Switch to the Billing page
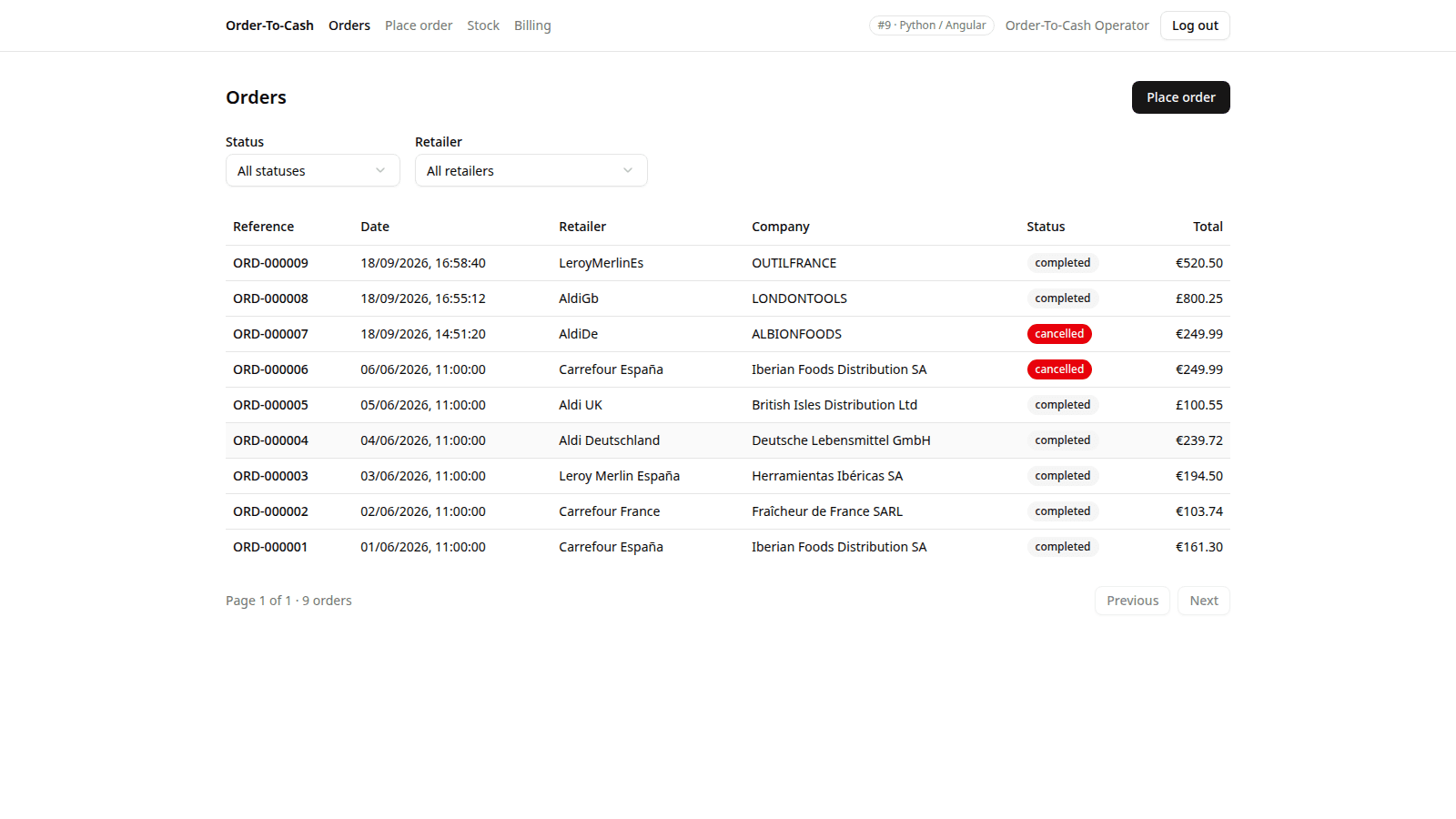Image resolution: width=1456 pixels, height=819 pixels. coord(532,25)
